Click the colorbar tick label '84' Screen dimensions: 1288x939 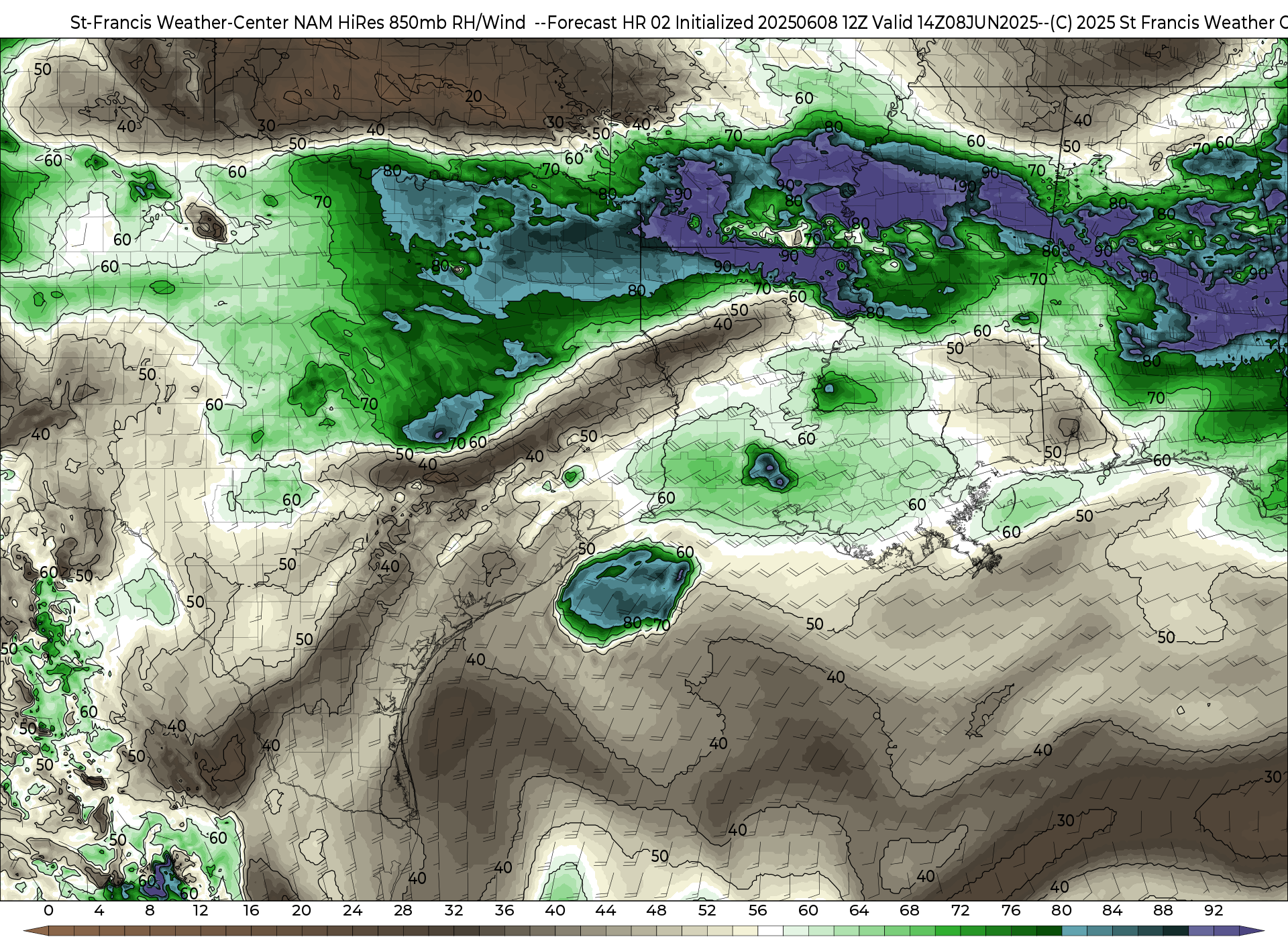pos(1112,910)
